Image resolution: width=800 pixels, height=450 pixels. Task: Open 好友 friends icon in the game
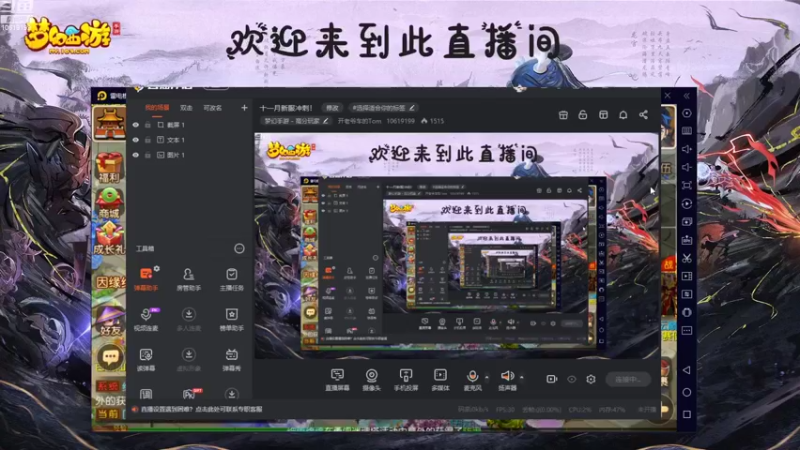click(109, 321)
